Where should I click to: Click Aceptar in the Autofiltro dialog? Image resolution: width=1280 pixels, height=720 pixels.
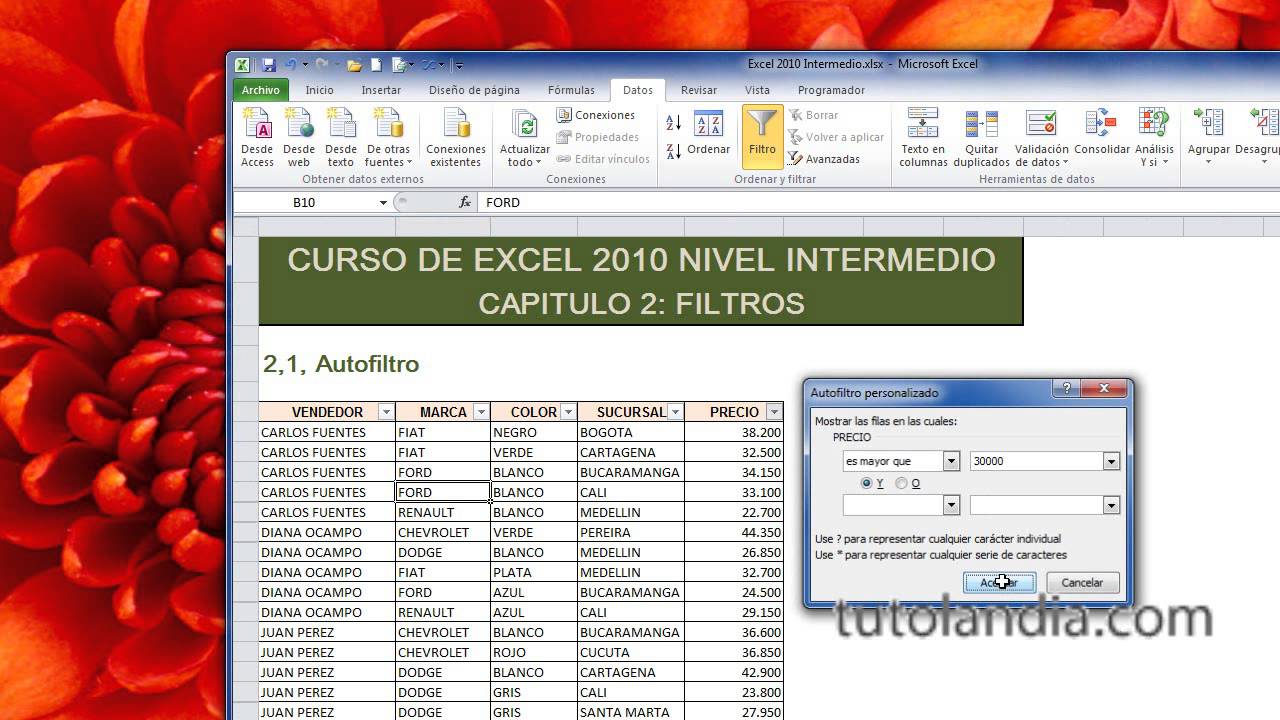(999, 582)
